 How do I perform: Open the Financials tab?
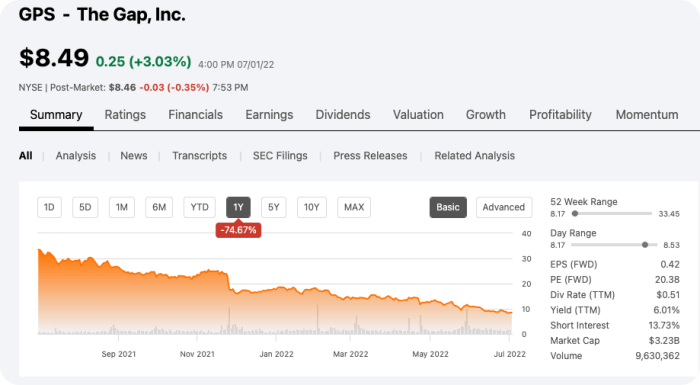196,115
